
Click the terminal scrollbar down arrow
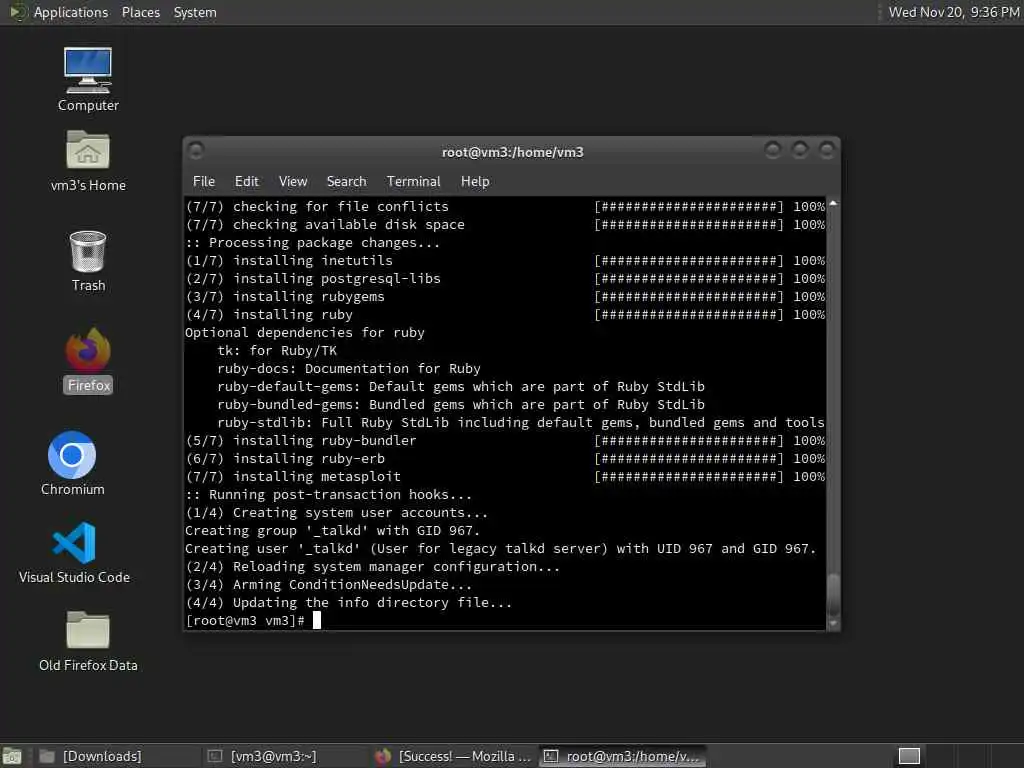coord(833,623)
